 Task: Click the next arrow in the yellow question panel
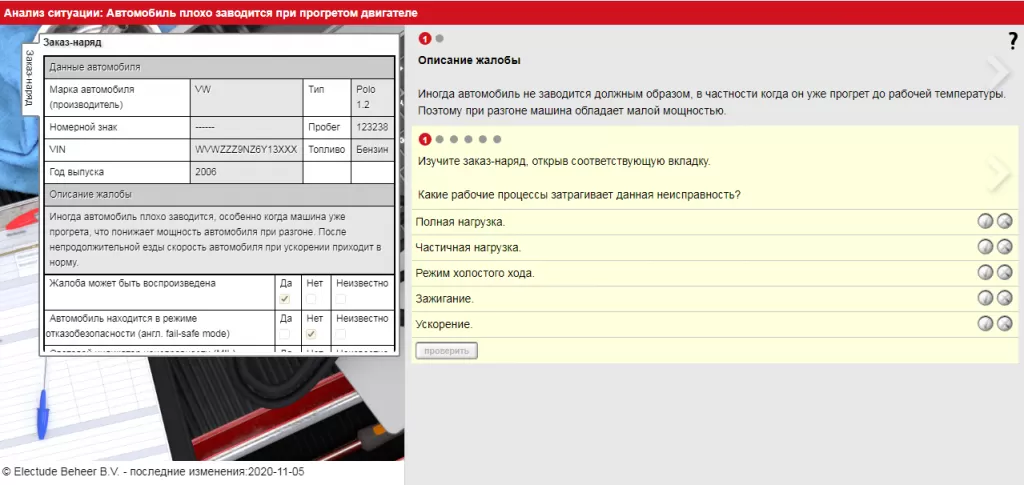point(998,173)
